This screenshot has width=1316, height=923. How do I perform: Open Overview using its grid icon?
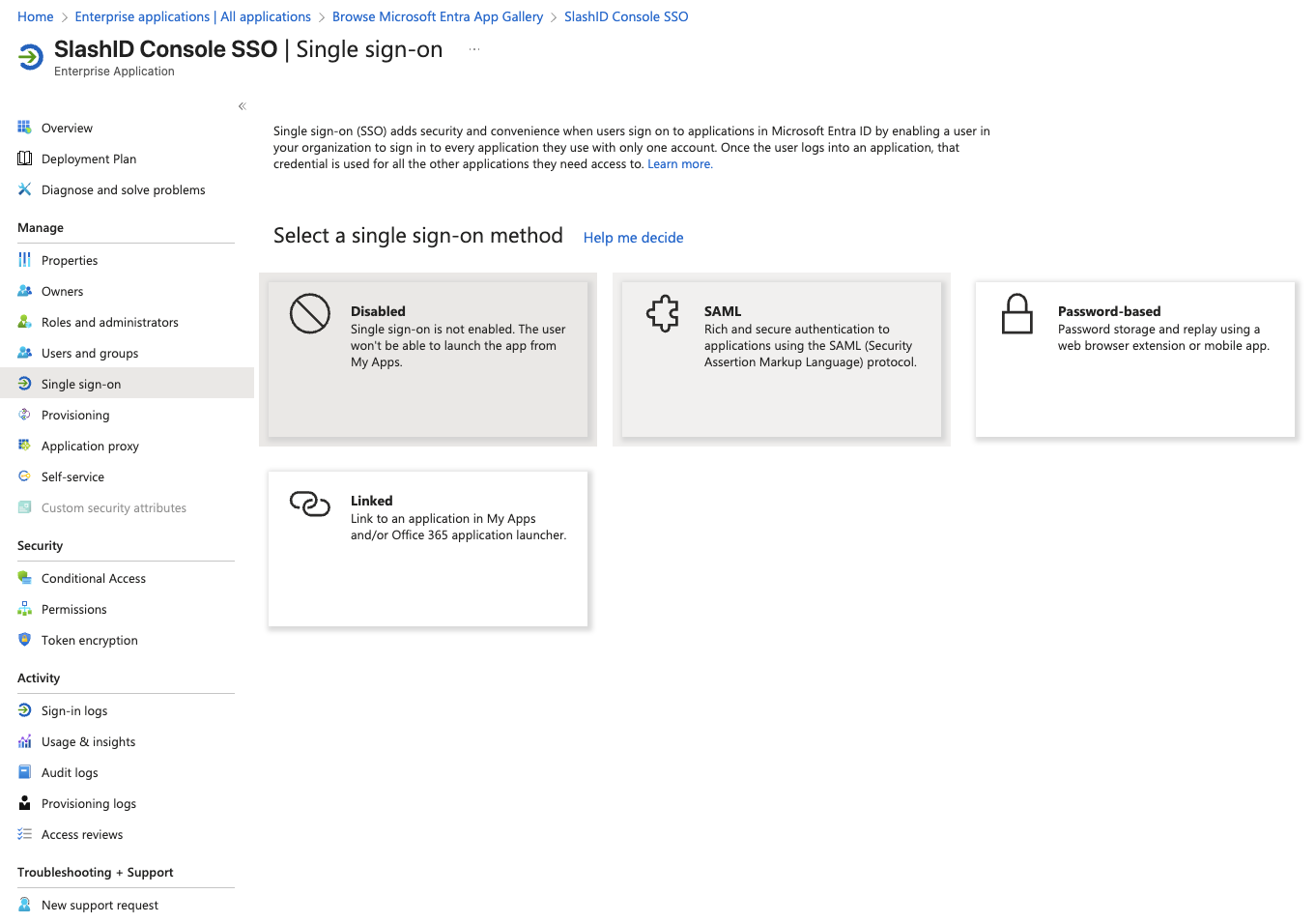click(24, 127)
